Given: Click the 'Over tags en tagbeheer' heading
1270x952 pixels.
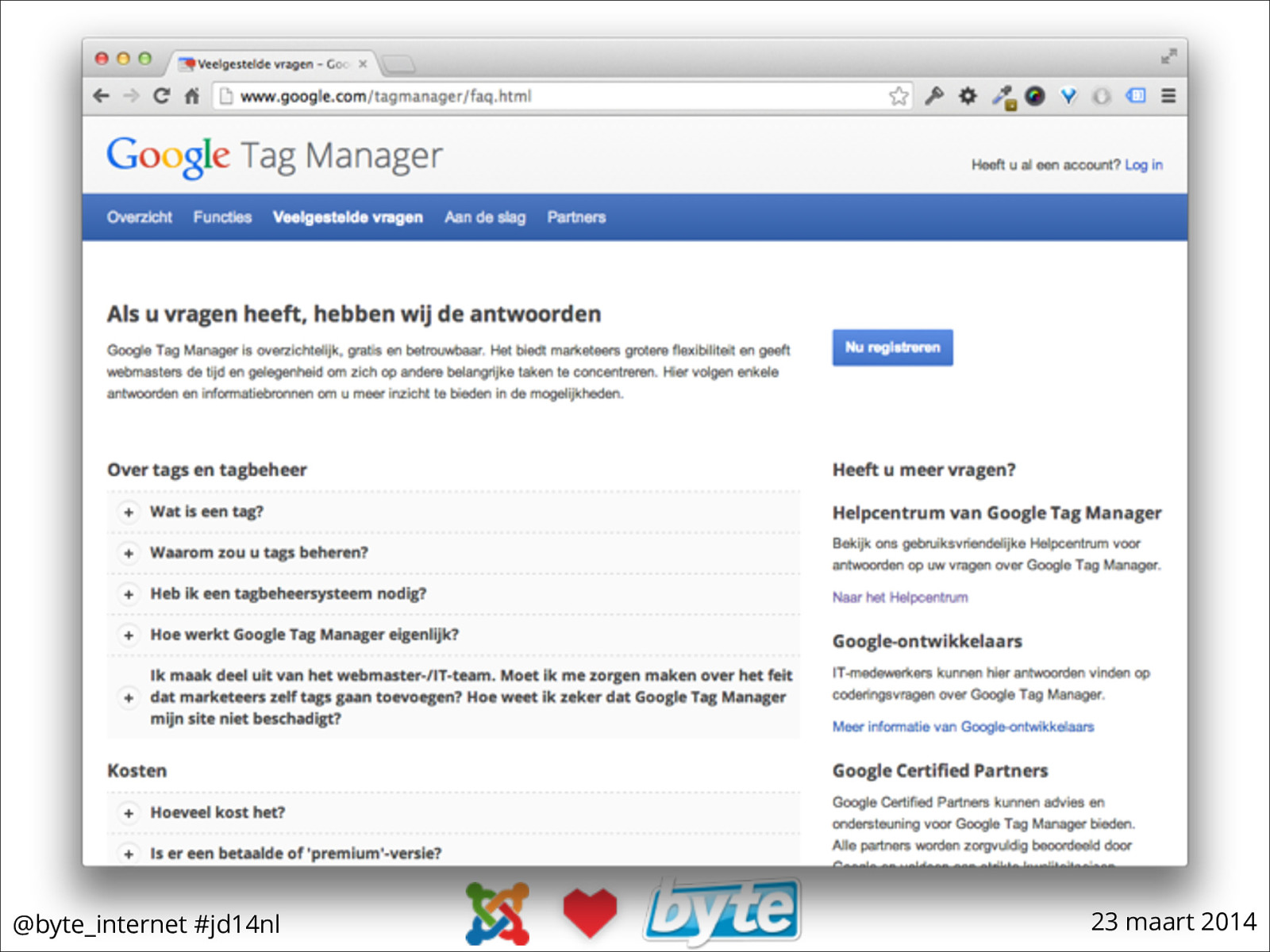Looking at the screenshot, I should pos(207,470).
